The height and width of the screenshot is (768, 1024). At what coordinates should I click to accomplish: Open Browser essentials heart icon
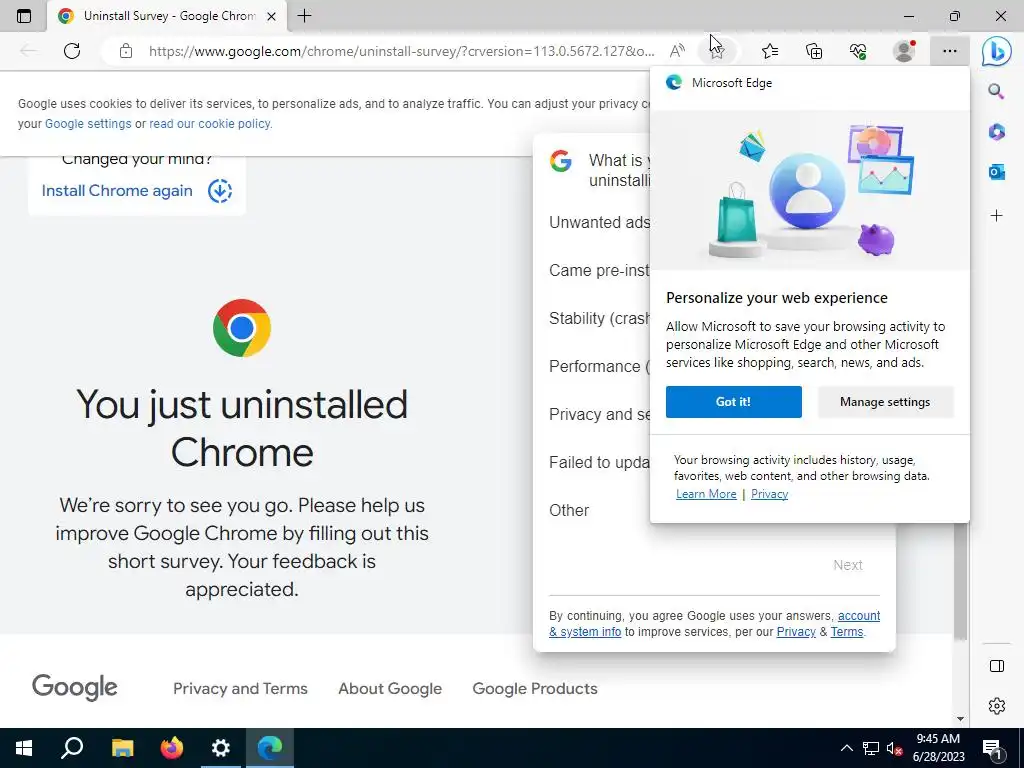tap(858, 51)
